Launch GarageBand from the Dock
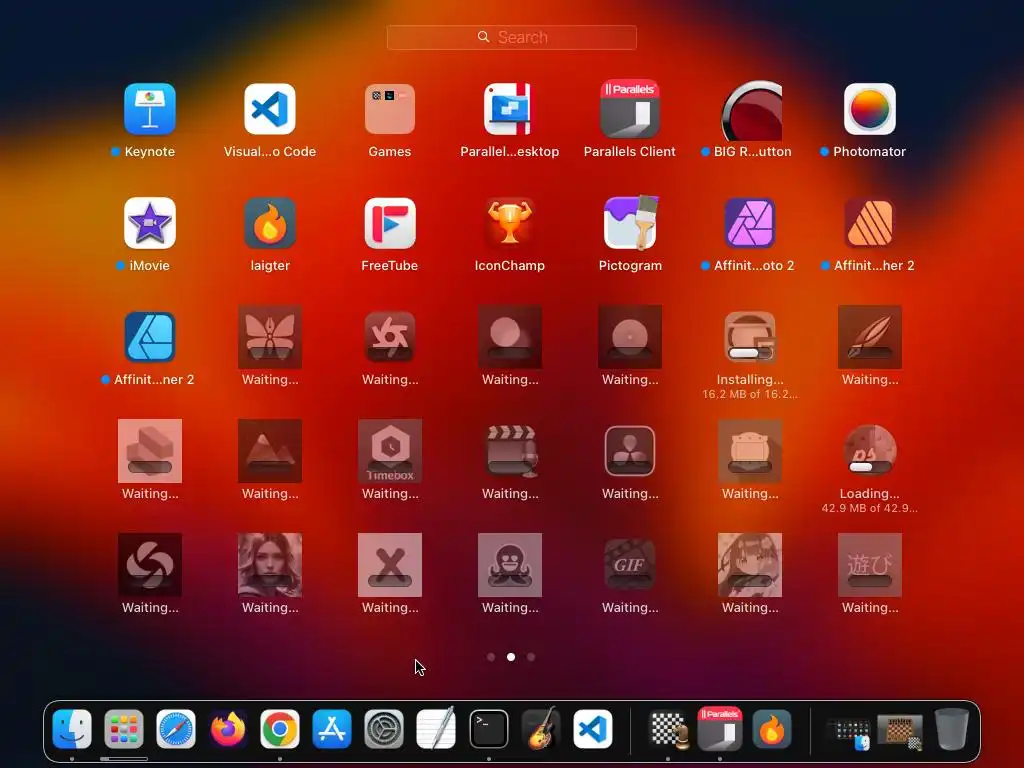Viewport: 1024px width, 768px height. pyautogui.click(x=541, y=728)
